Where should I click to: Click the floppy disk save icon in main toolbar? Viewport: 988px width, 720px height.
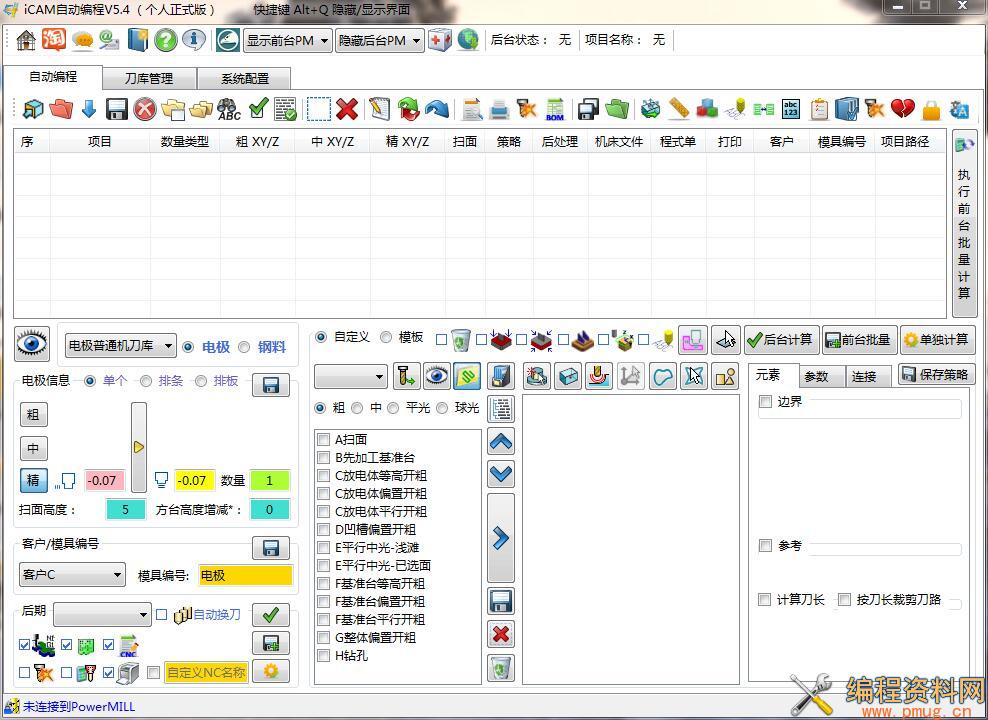(117, 109)
